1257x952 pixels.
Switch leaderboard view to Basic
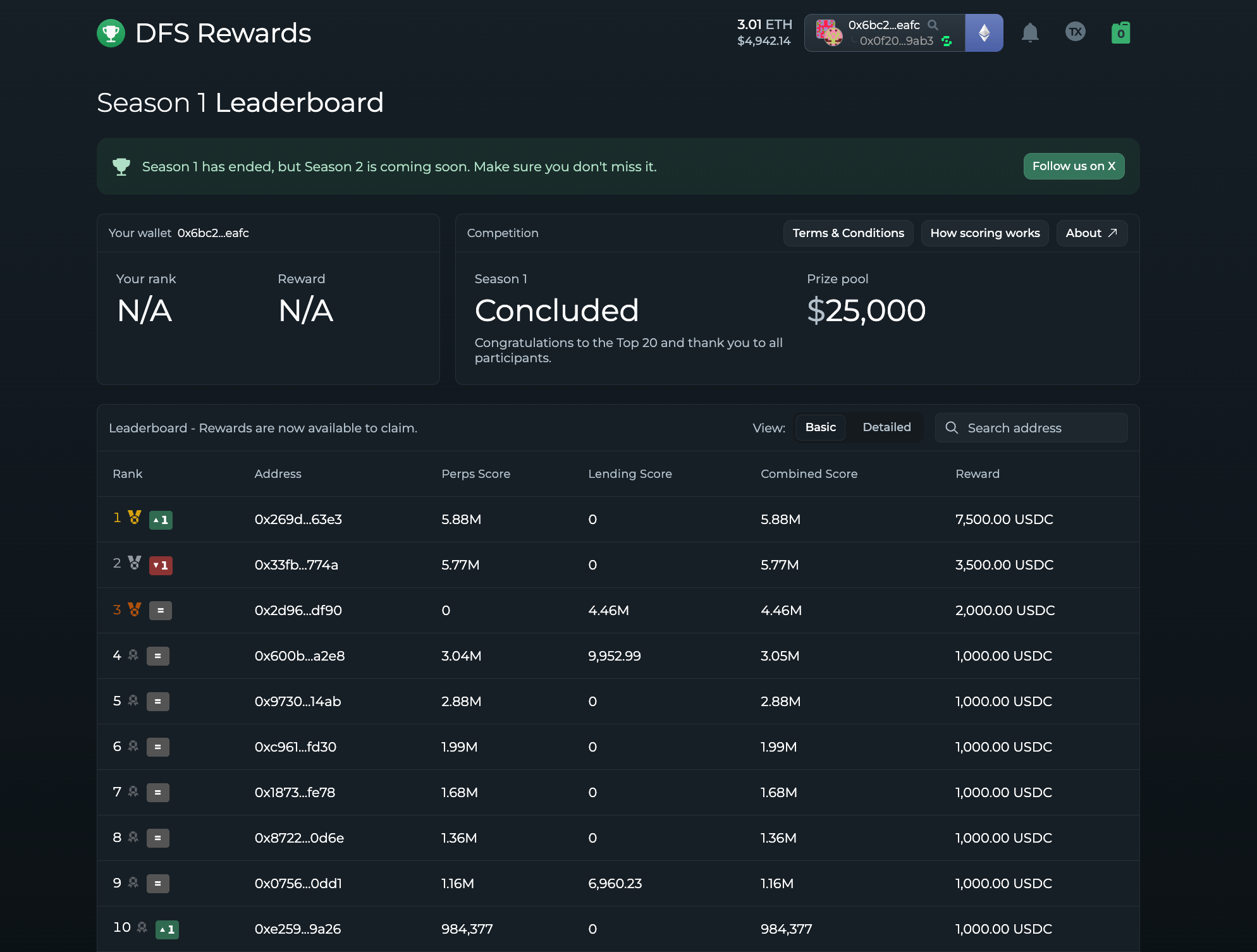[x=820, y=427]
